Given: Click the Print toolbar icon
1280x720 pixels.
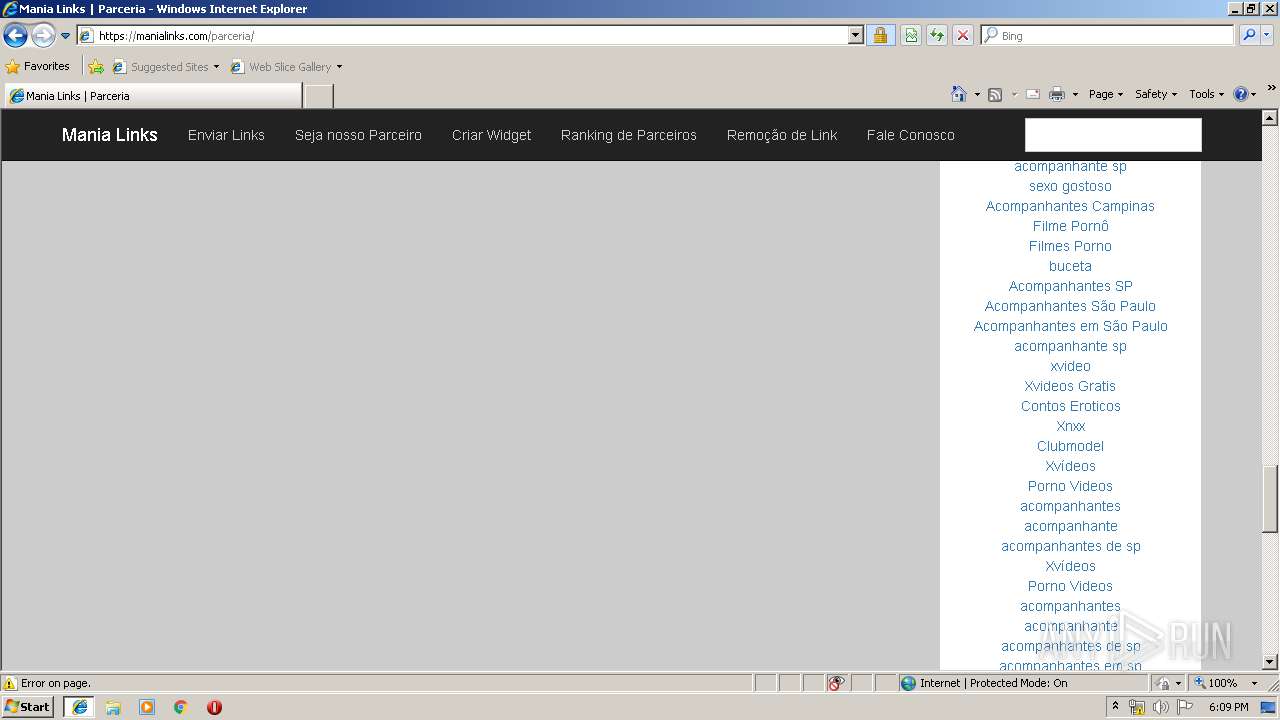Looking at the screenshot, I should click(x=1057, y=94).
